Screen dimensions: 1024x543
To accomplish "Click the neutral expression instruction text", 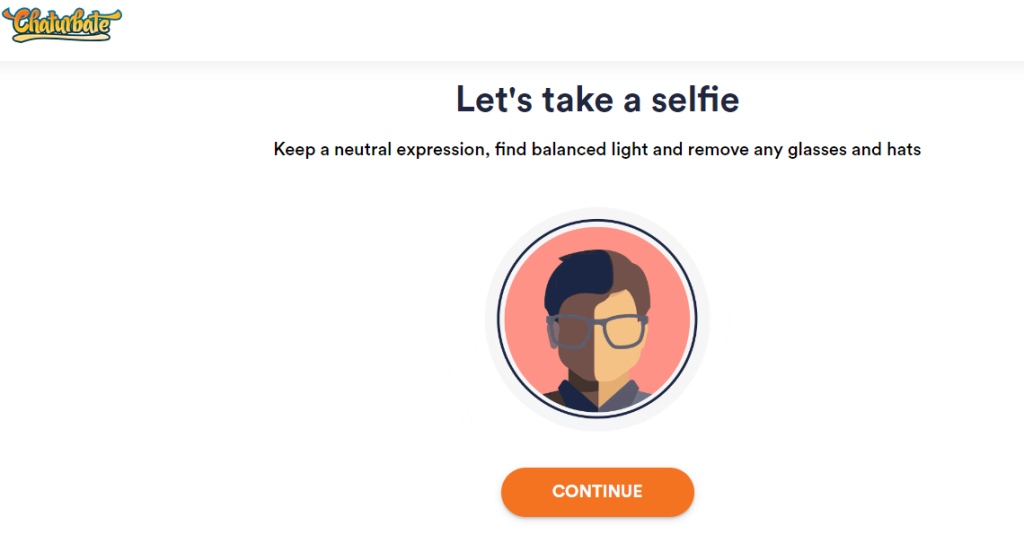I will (597, 150).
